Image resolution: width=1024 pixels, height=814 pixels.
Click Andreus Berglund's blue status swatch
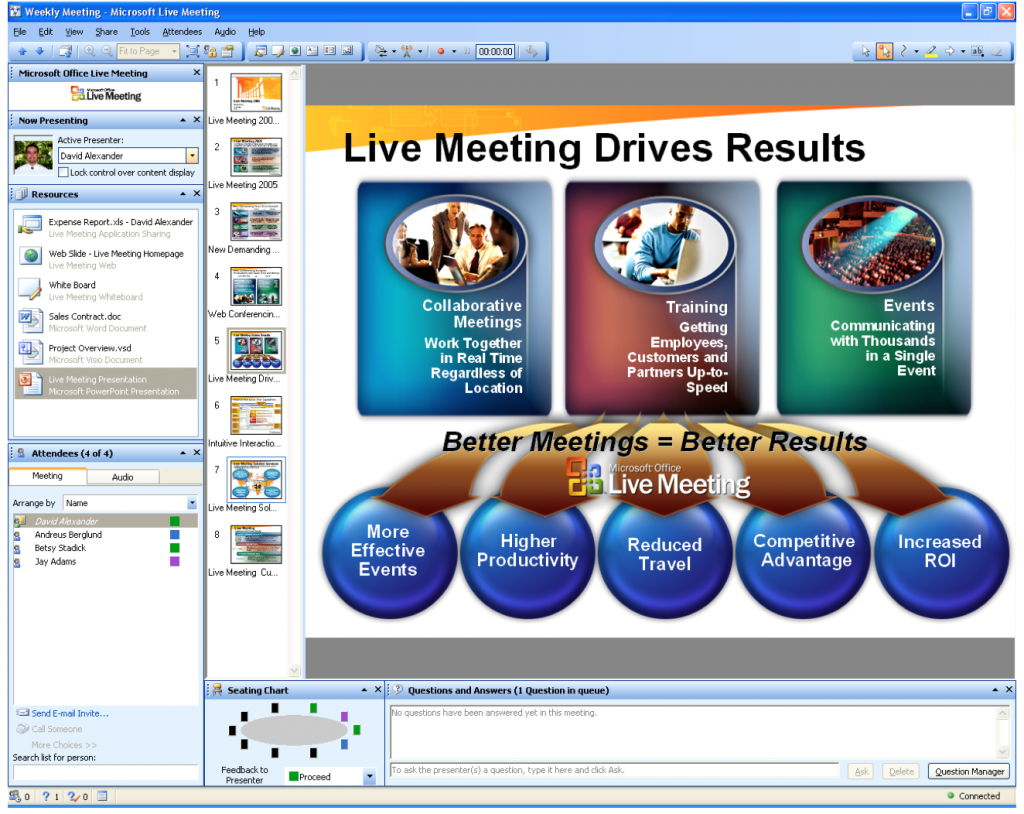coord(174,534)
